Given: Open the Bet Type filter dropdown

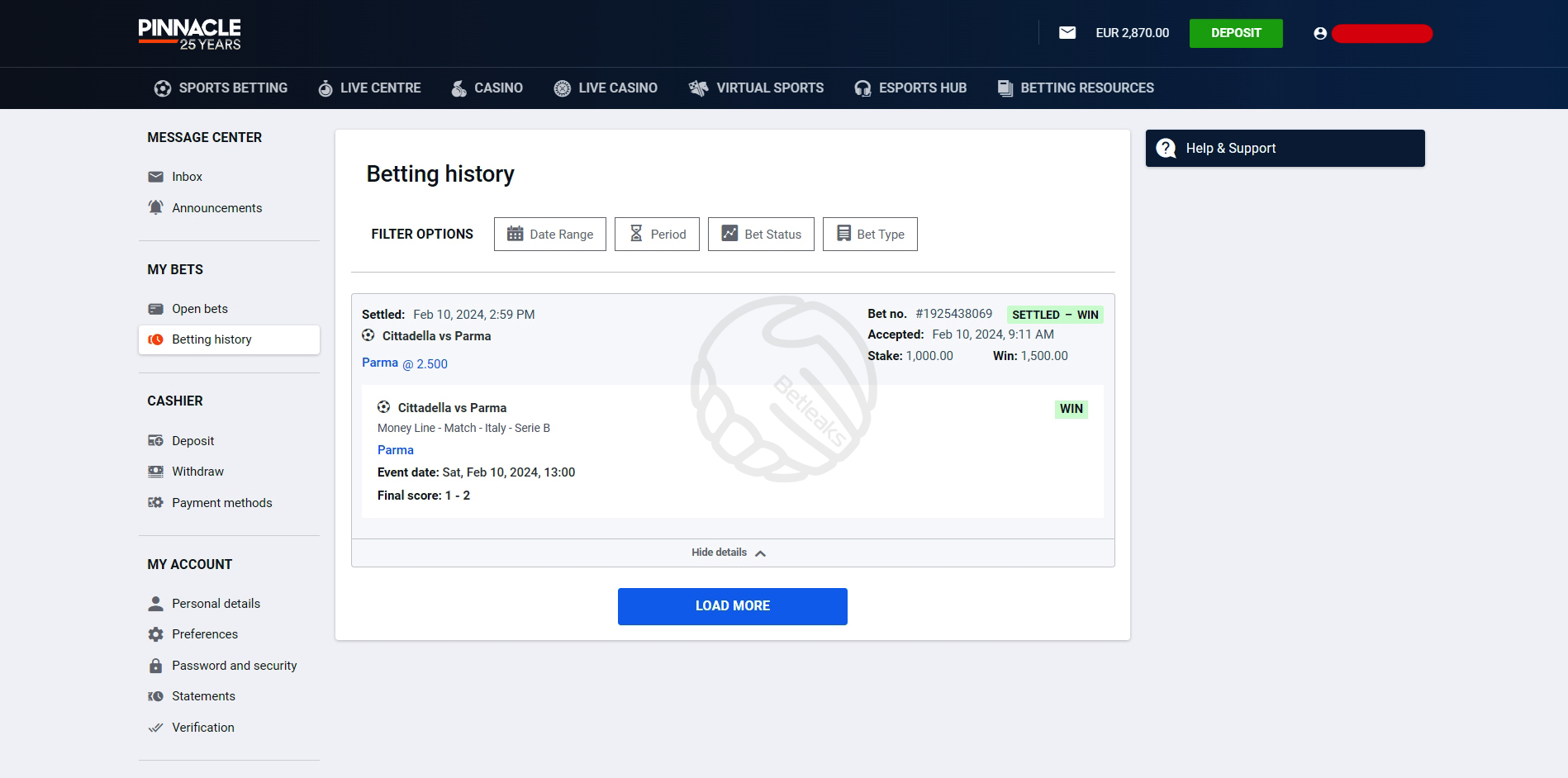Looking at the screenshot, I should pos(870,234).
